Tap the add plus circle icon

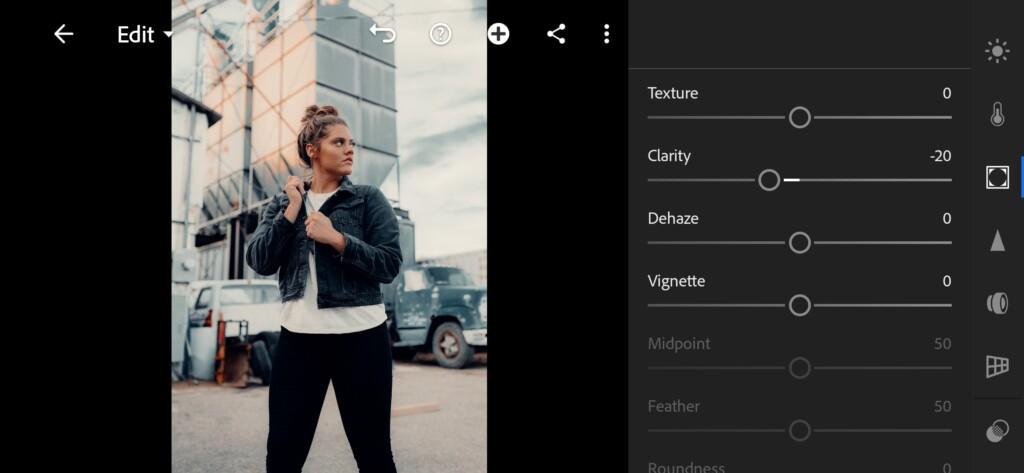[x=498, y=34]
